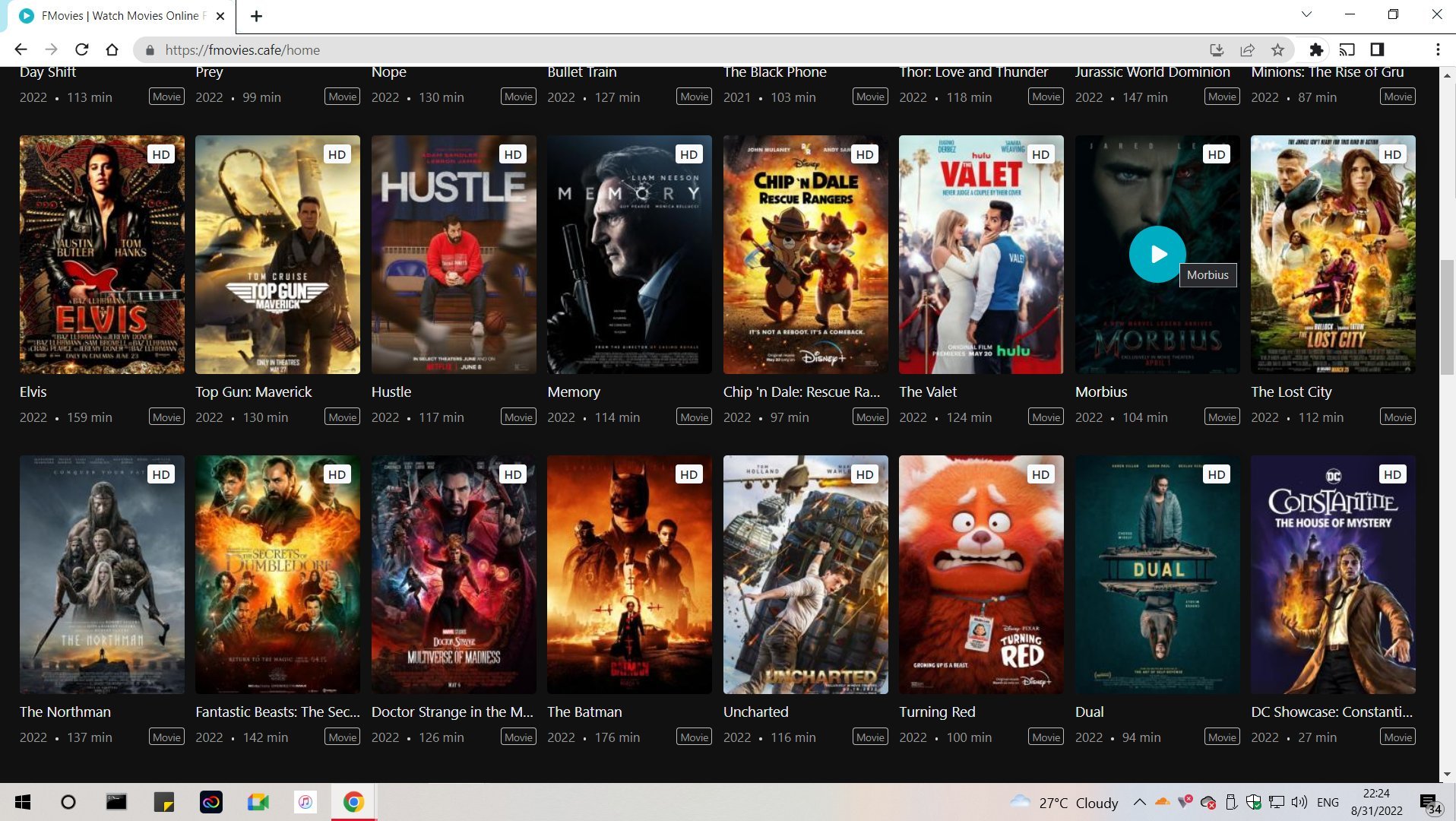
Task: Open the share page icon in address bar
Action: [x=1247, y=49]
